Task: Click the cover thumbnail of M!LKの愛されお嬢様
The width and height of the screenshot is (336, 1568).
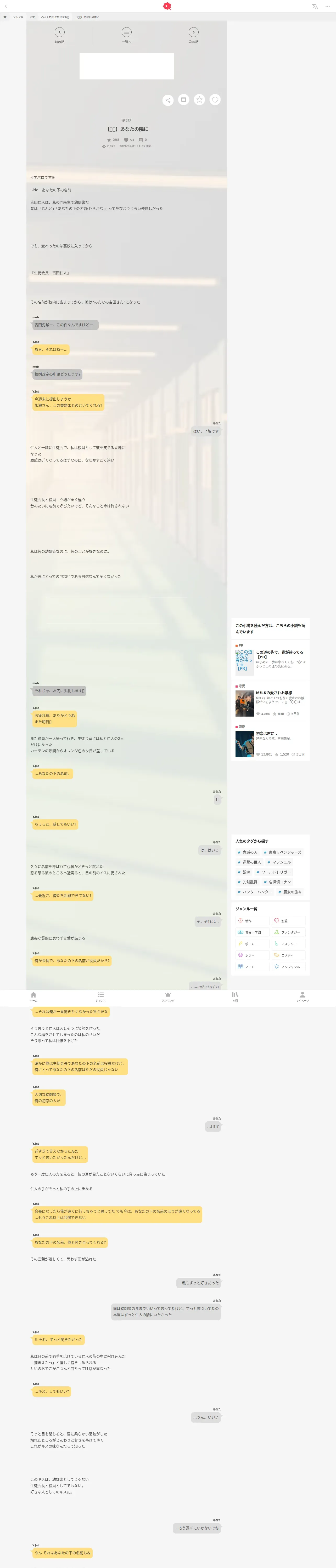Action: pyautogui.click(x=244, y=704)
